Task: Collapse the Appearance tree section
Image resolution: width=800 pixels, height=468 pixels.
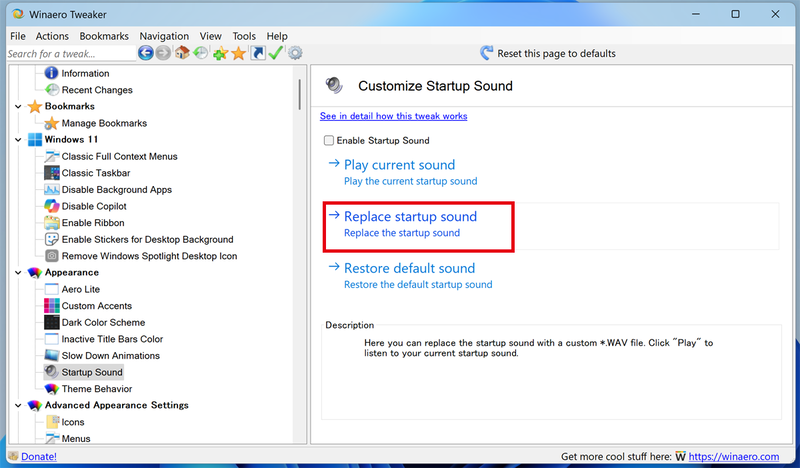Action: click(x=18, y=273)
